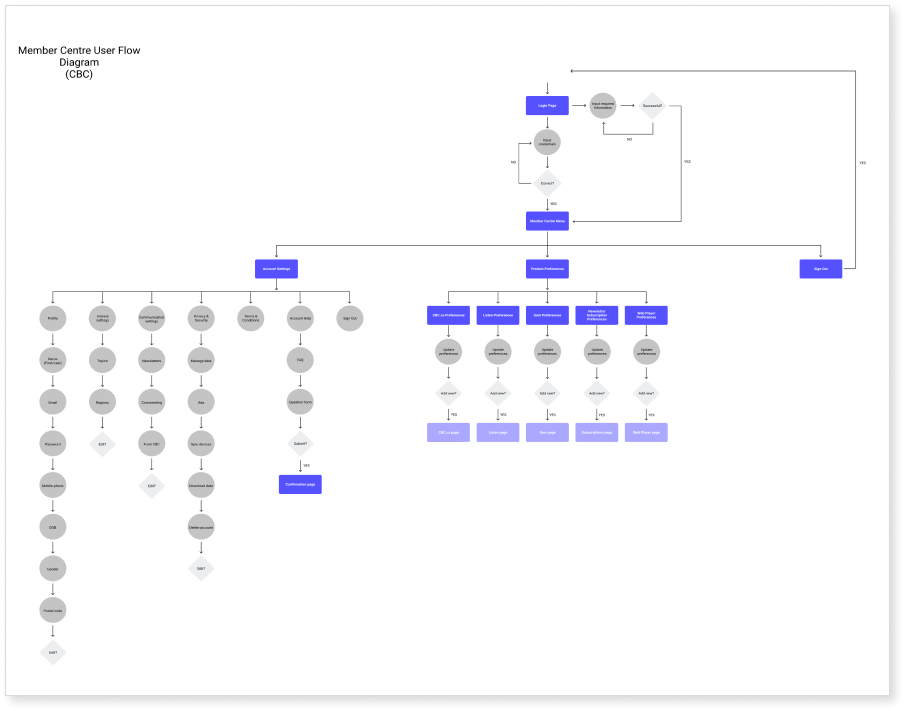Expand the Edit? diamond below Postal code
This screenshot has width=905, height=711.
tap(52, 653)
